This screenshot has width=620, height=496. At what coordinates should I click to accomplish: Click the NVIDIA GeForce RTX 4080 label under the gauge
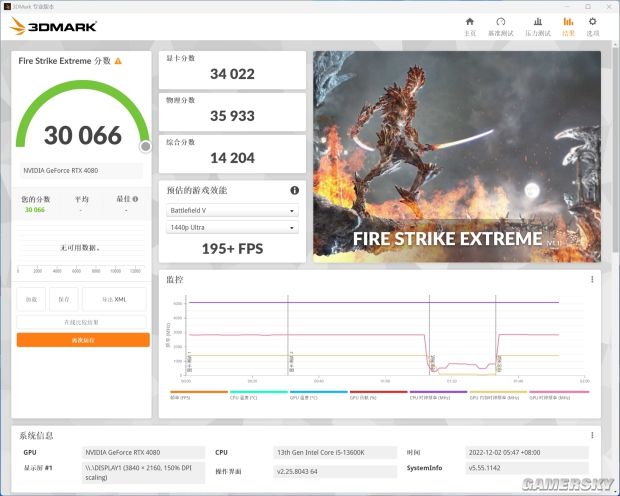[81, 170]
